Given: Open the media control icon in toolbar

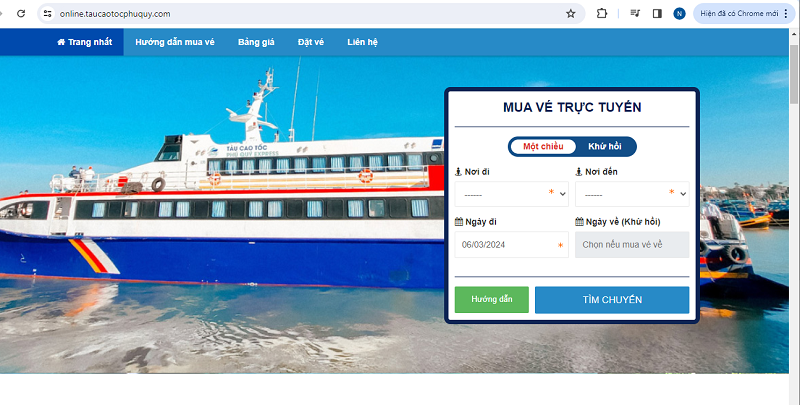Looking at the screenshot, I should 635,14.
